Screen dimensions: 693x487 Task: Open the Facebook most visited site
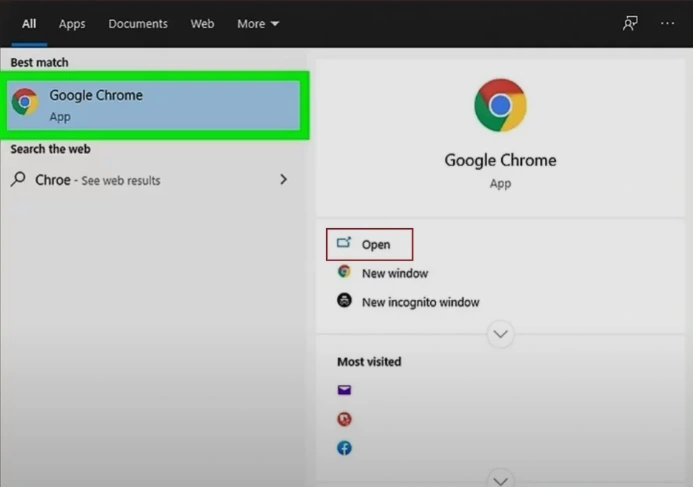click(x=344, y=448)
